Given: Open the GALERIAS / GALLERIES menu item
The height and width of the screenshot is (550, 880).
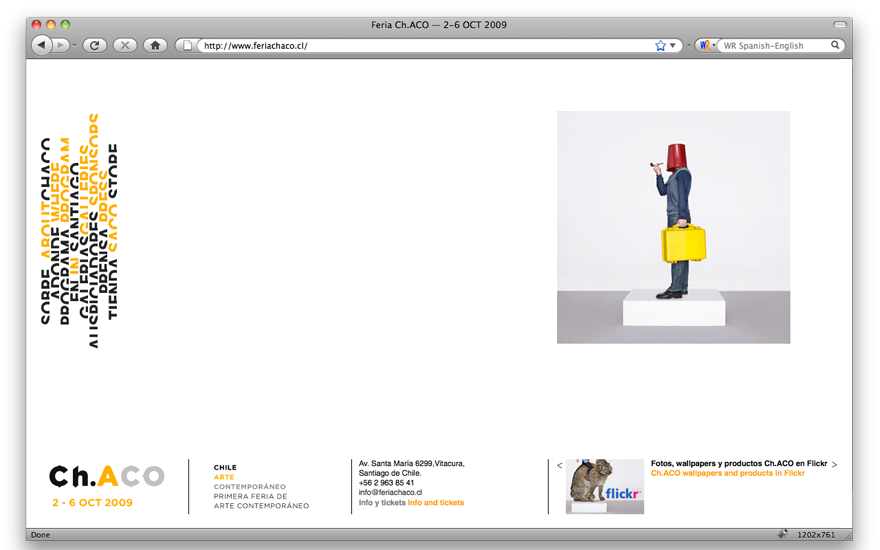Looking at the screenshot, I should point(84,231).
